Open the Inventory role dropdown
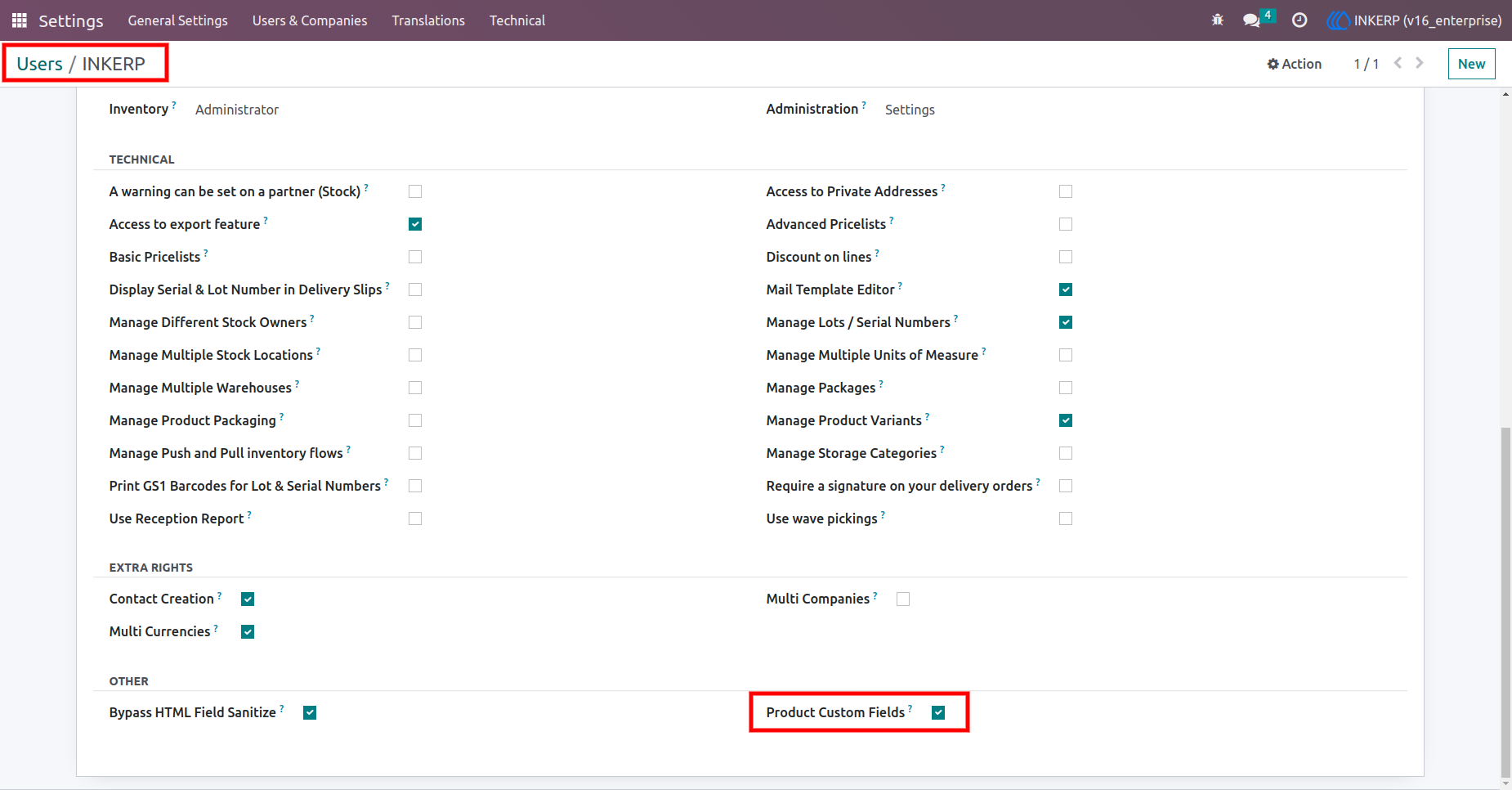Viewport: 1512px width, 790px height. coord(237,110)
